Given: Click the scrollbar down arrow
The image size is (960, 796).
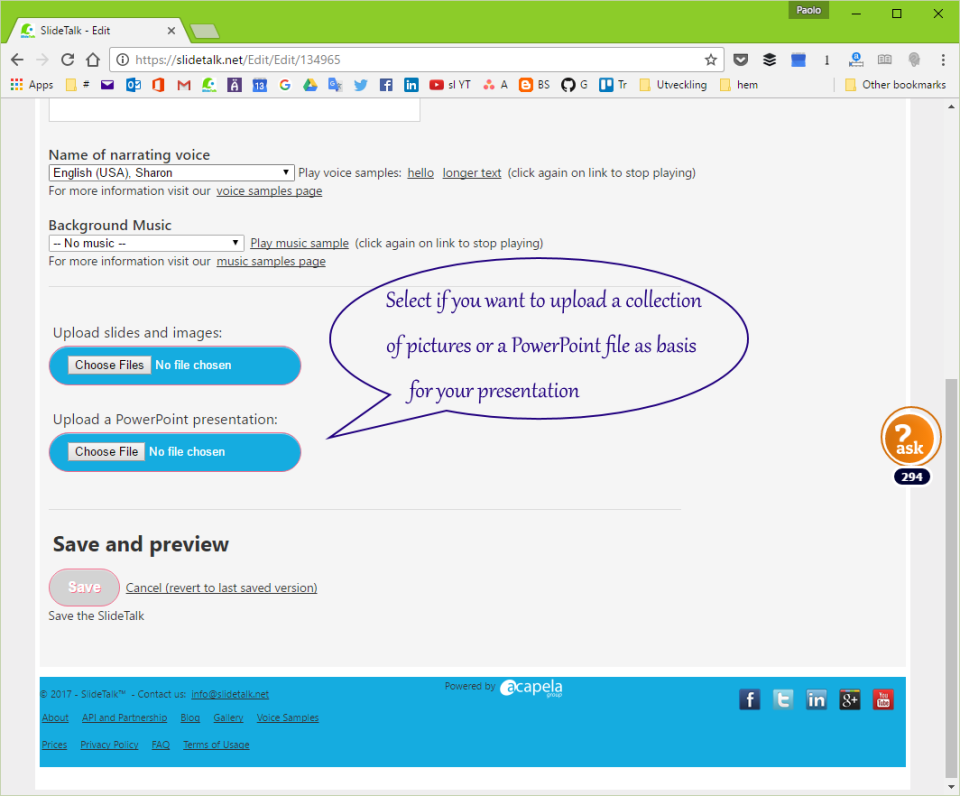Looking at the screenshot, I should tap(951, 787).
